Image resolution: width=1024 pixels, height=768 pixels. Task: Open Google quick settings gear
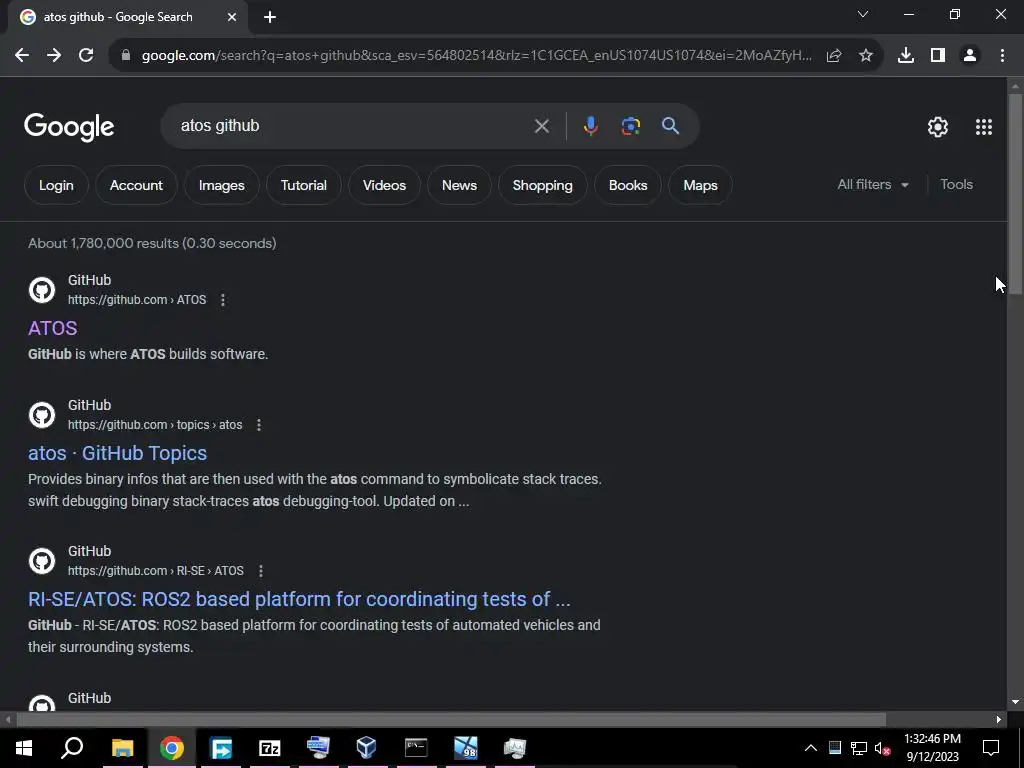(938, 127)
